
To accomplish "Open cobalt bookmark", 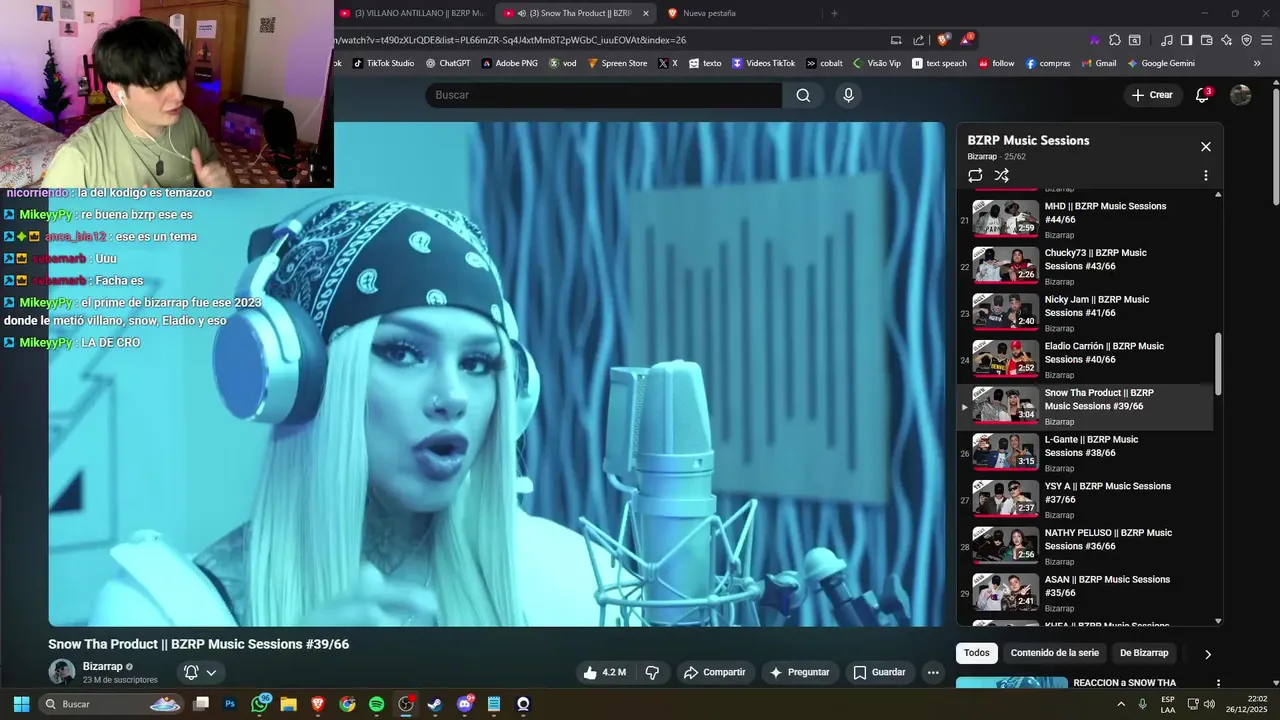I will (824, 63).
